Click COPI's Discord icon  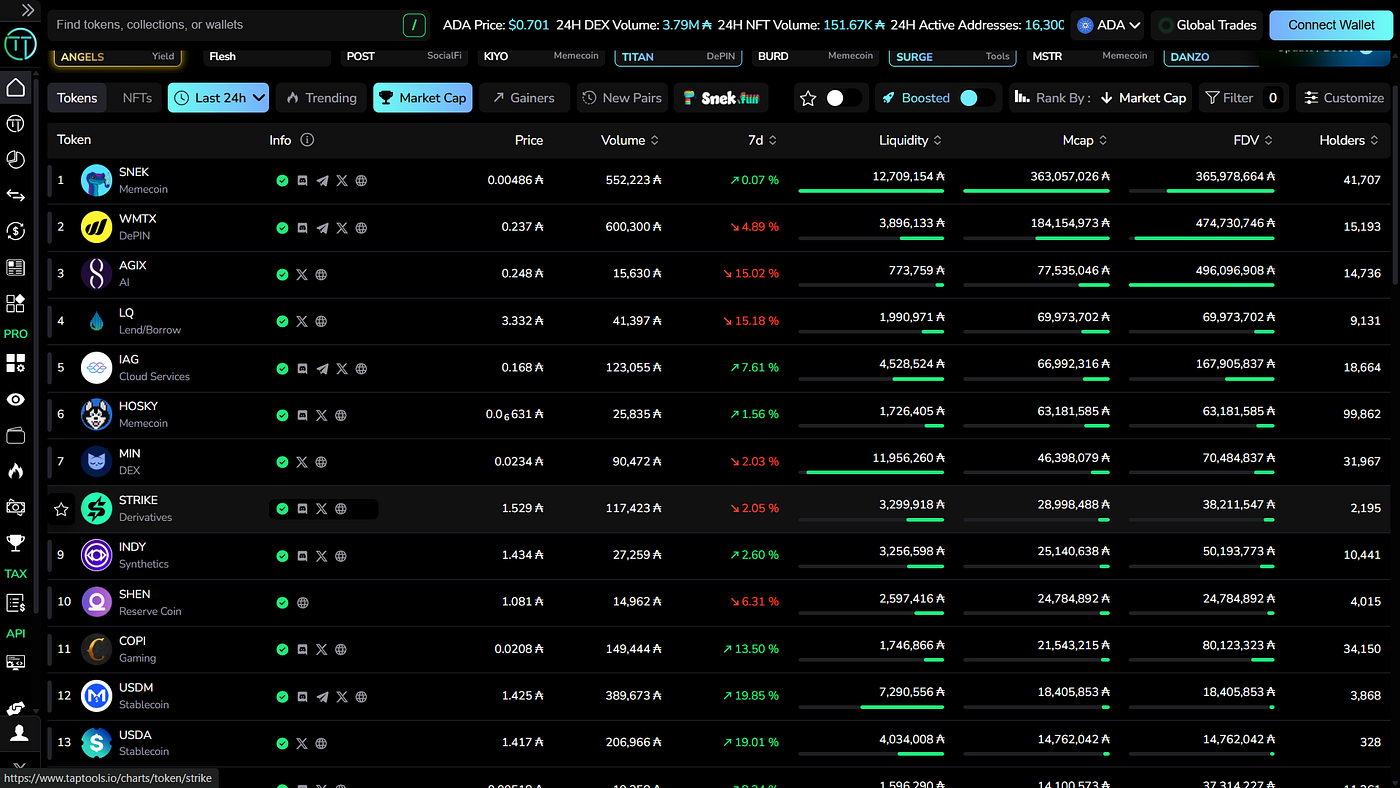pyautogui.click(x=302, y=649)
